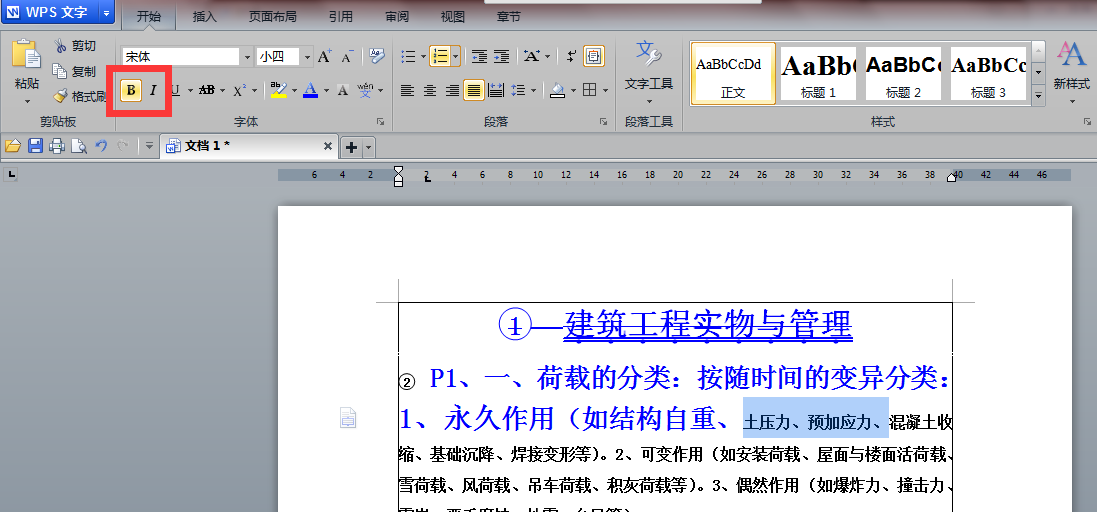Toggle Italic formatting (I)
1097x512 pixels.
click(x=153, y=90)
